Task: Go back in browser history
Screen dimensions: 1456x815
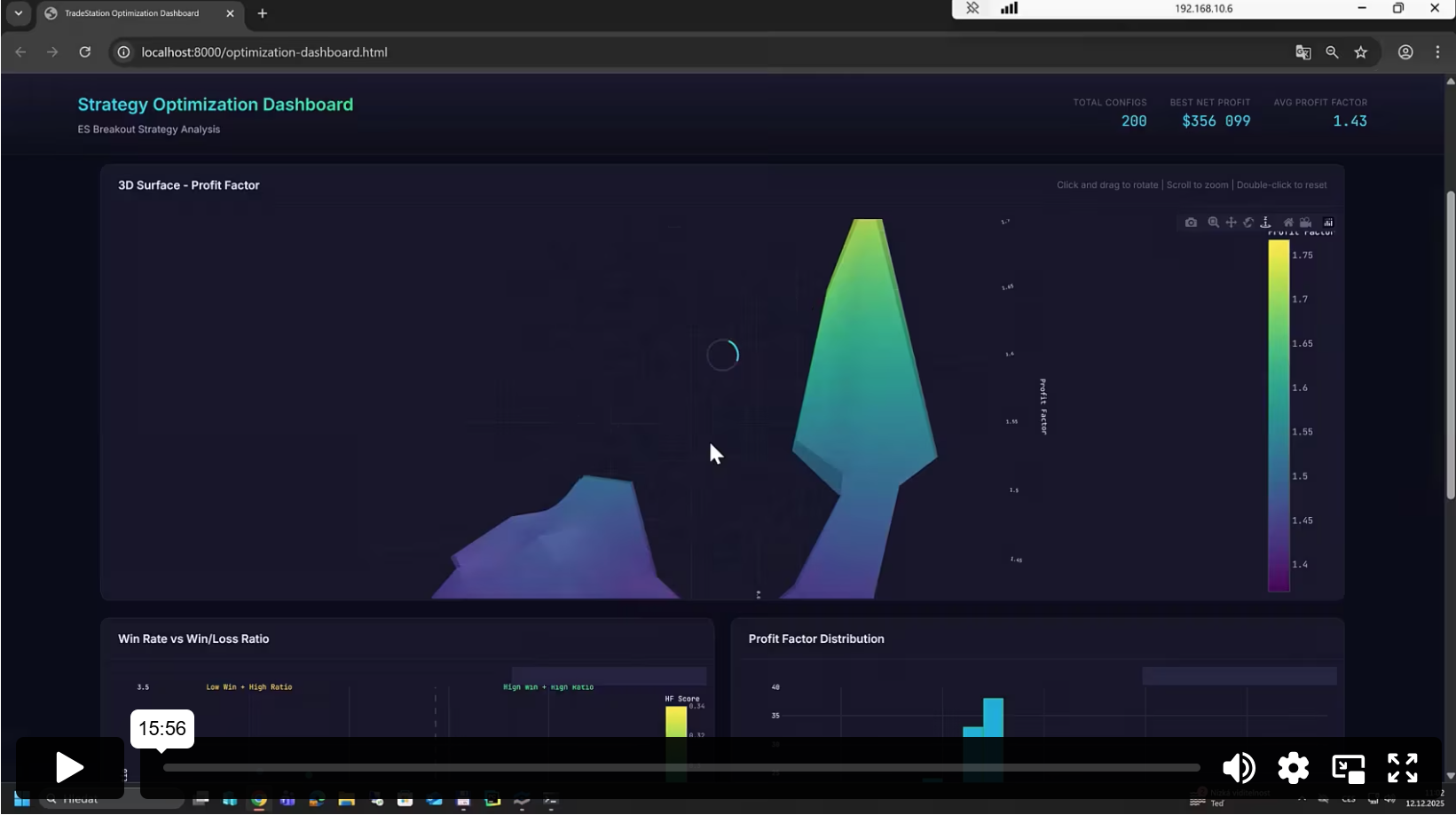Action: [x=20, y=52]
